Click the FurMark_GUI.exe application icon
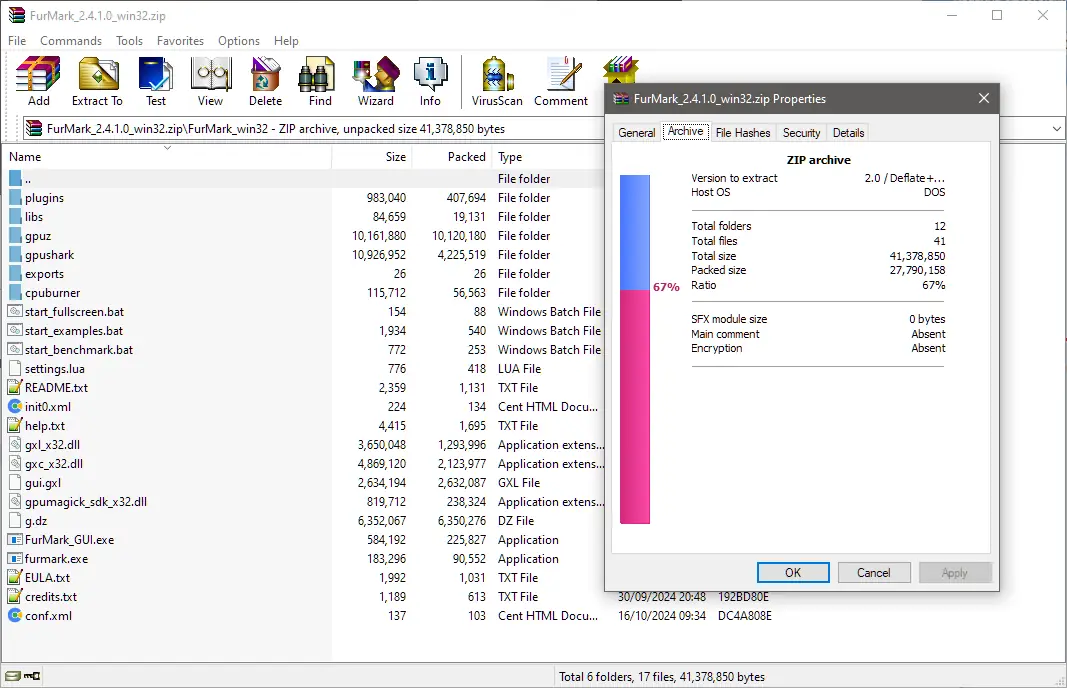This screenshot has height=688, width=1067. pyautogui.click(x=15, y=540)
